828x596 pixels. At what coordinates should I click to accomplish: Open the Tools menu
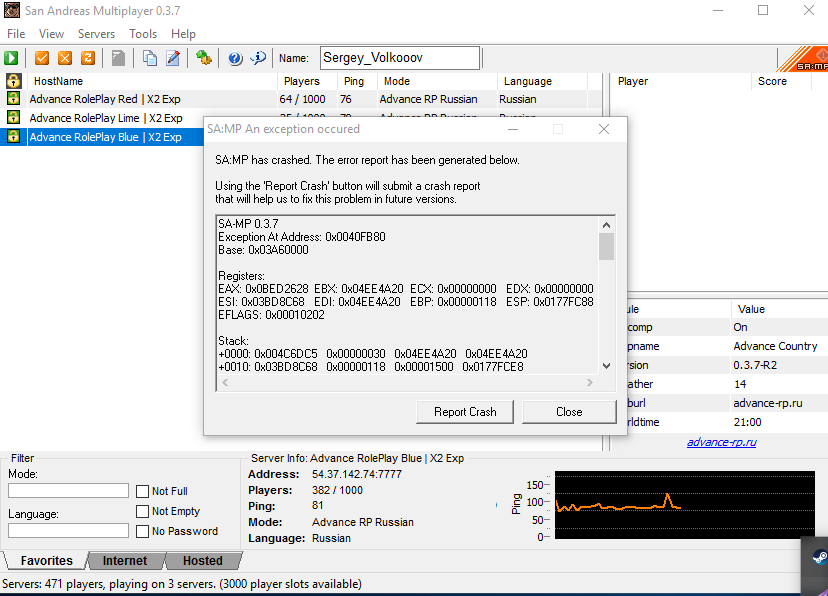(x=143, y=34)
